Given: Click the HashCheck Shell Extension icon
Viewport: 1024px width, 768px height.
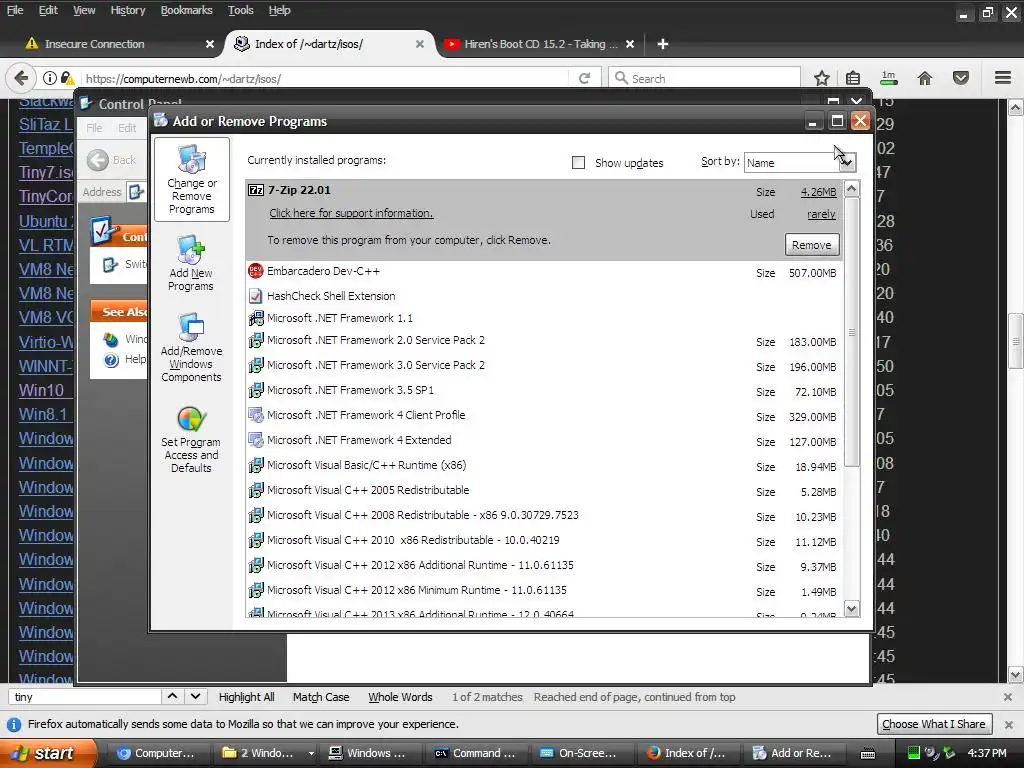Looking at the screenshot, I should (256, 296).
